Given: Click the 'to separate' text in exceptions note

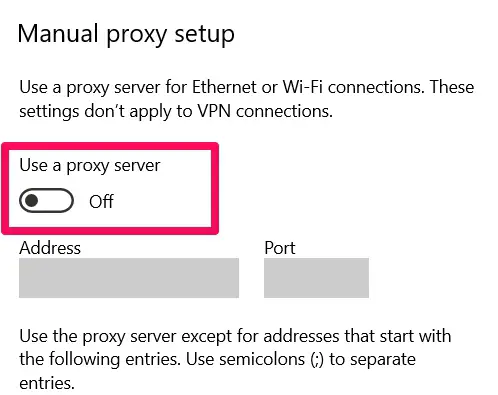Looking at the screenshot, I should click(x=372, y=360).
